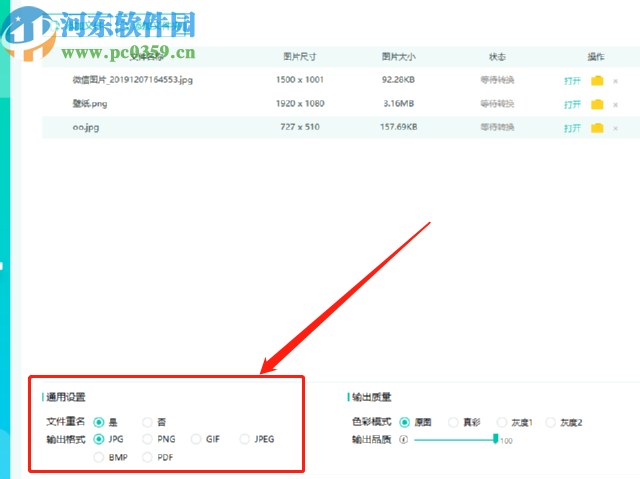Click the quality value 100
The image size is (640, 479).
click(506, 441)
